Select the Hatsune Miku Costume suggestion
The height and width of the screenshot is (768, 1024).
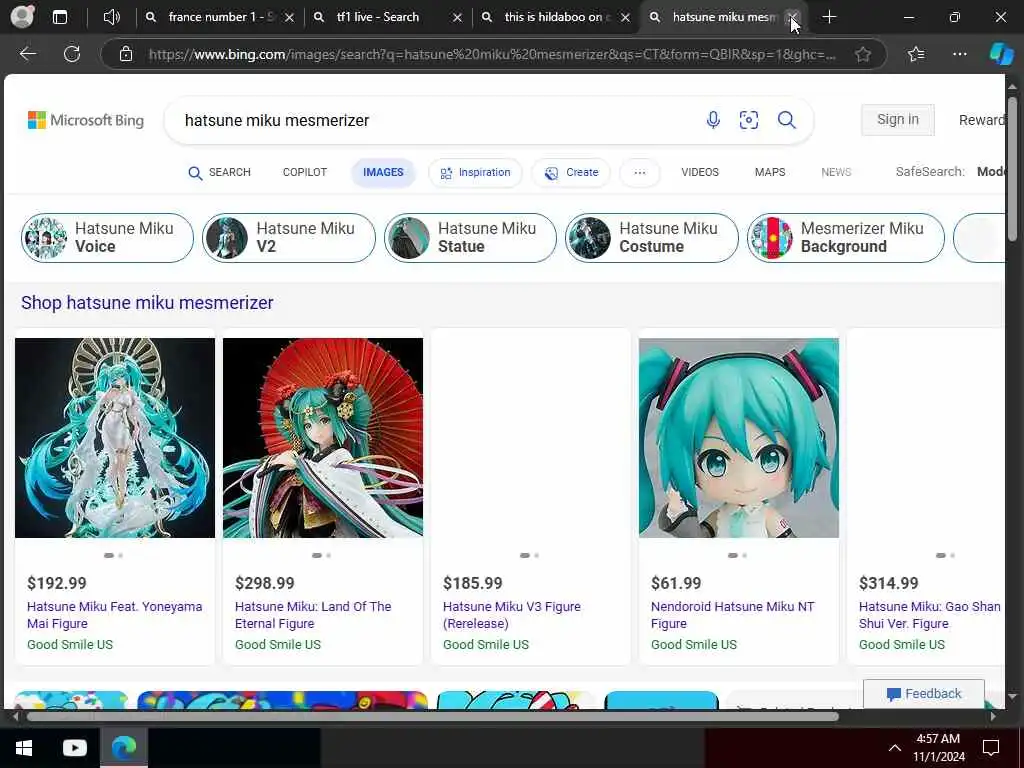tap(652, 238)
